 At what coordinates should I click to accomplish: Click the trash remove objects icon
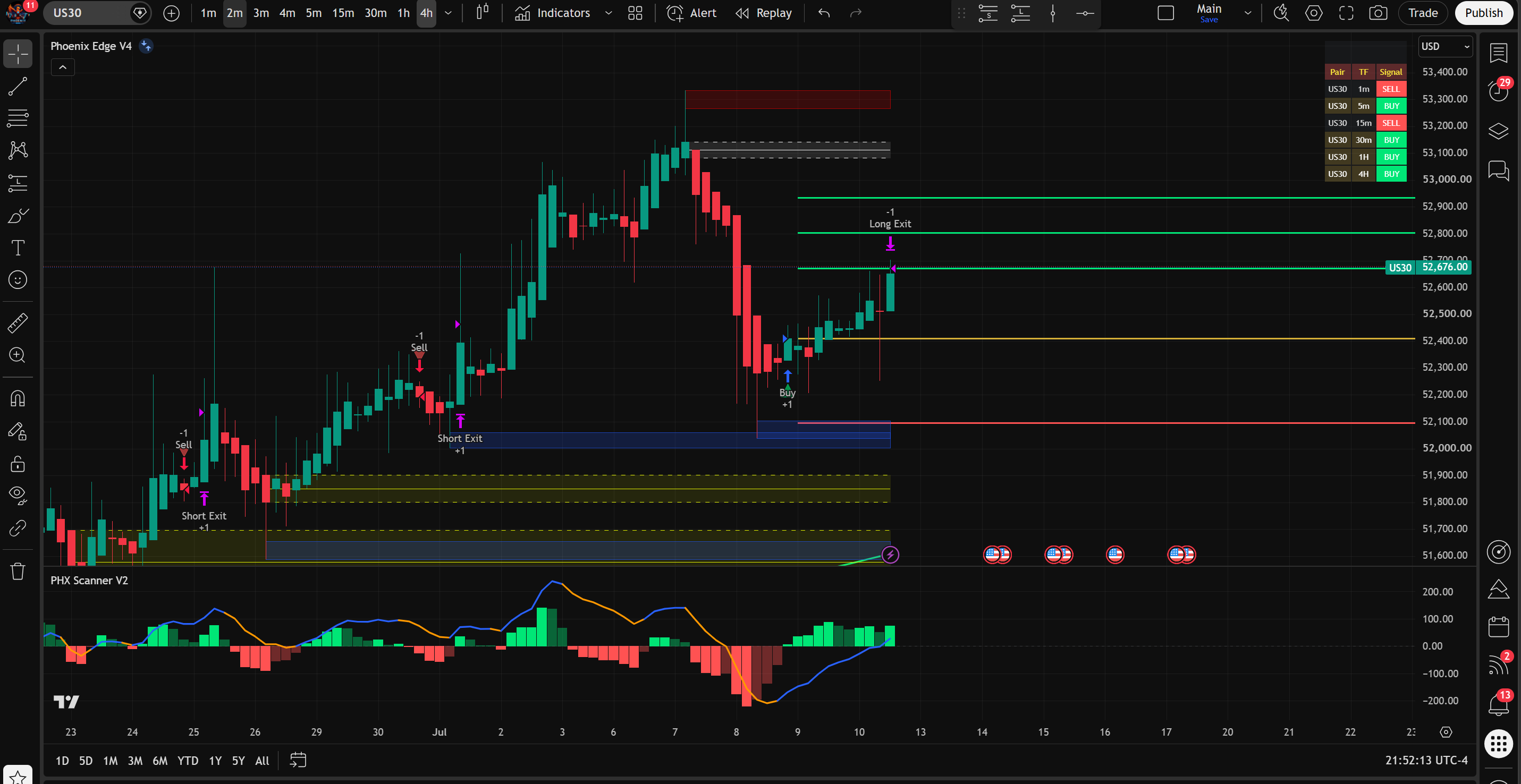(18, 571)
